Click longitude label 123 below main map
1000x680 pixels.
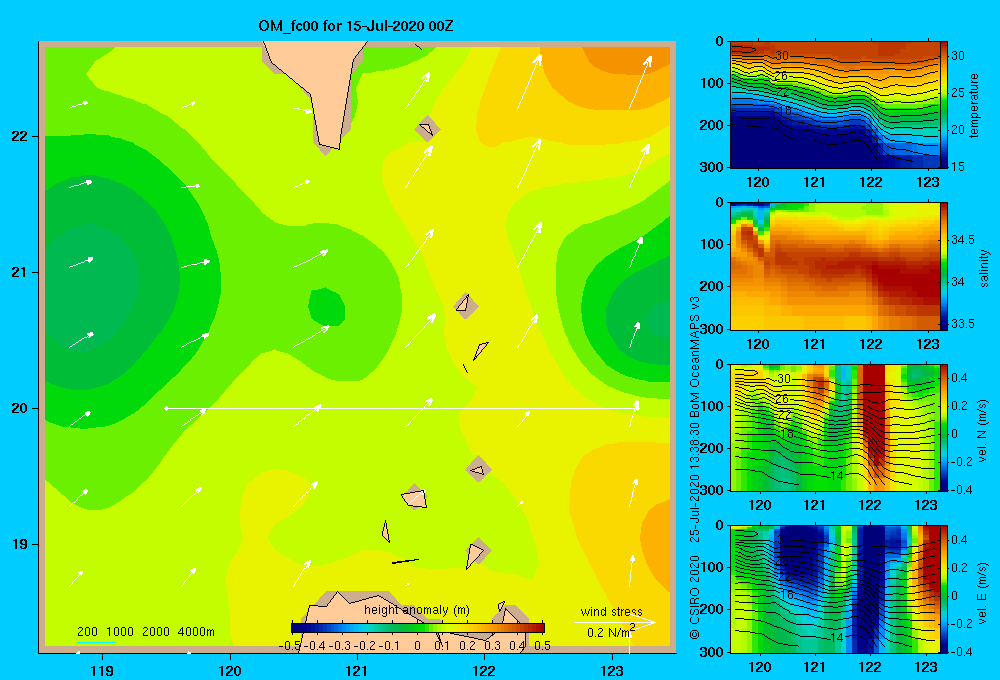click(x=612, y=670)
